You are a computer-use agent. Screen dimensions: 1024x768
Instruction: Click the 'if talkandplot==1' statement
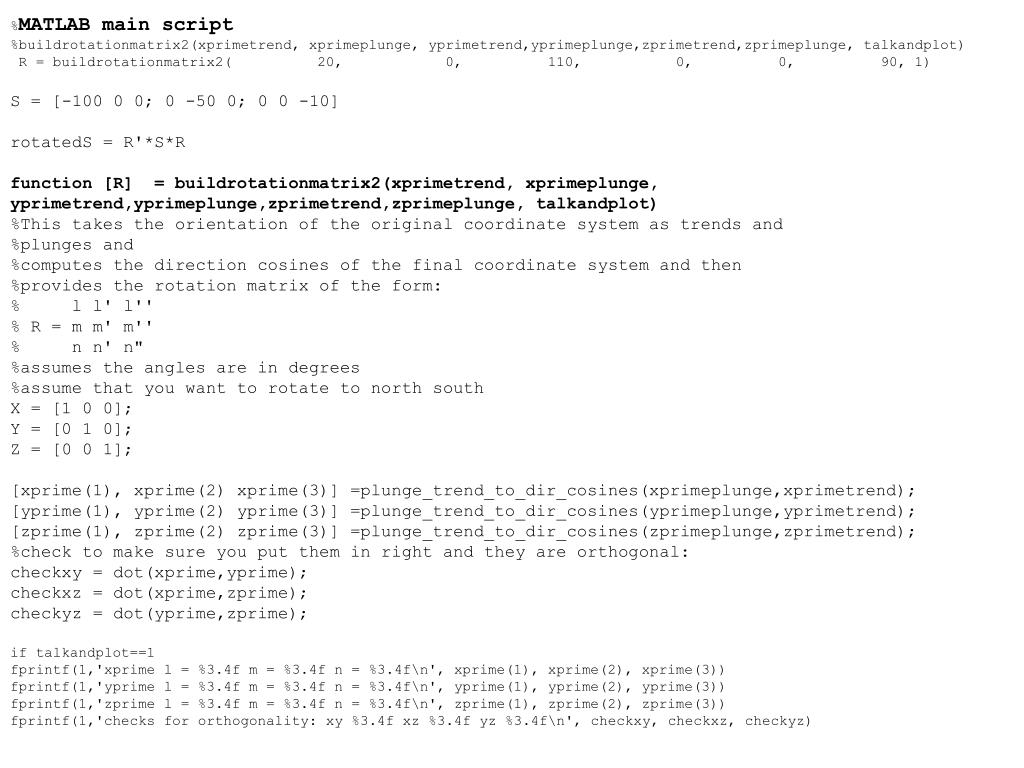[82, 653]
